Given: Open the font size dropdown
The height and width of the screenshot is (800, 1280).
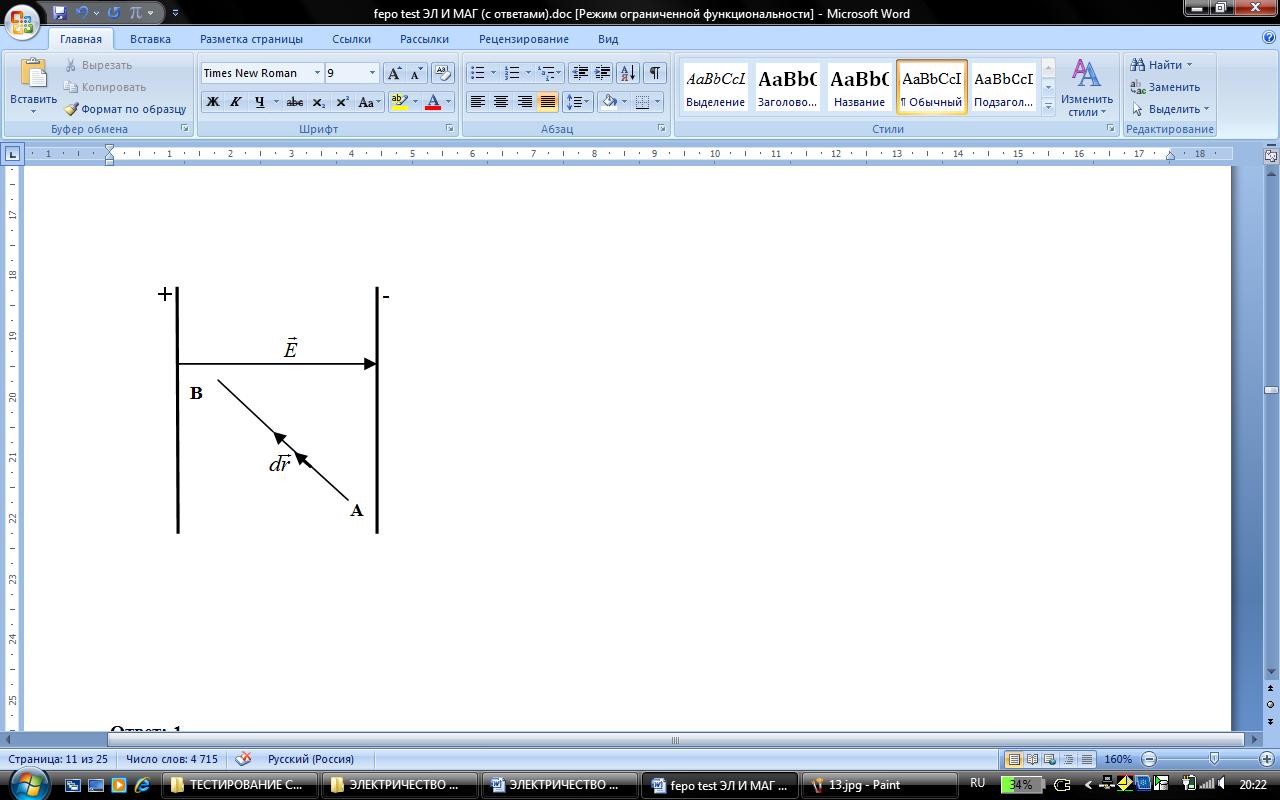Looking at the screenshot, I should click(x=373, y=73).
